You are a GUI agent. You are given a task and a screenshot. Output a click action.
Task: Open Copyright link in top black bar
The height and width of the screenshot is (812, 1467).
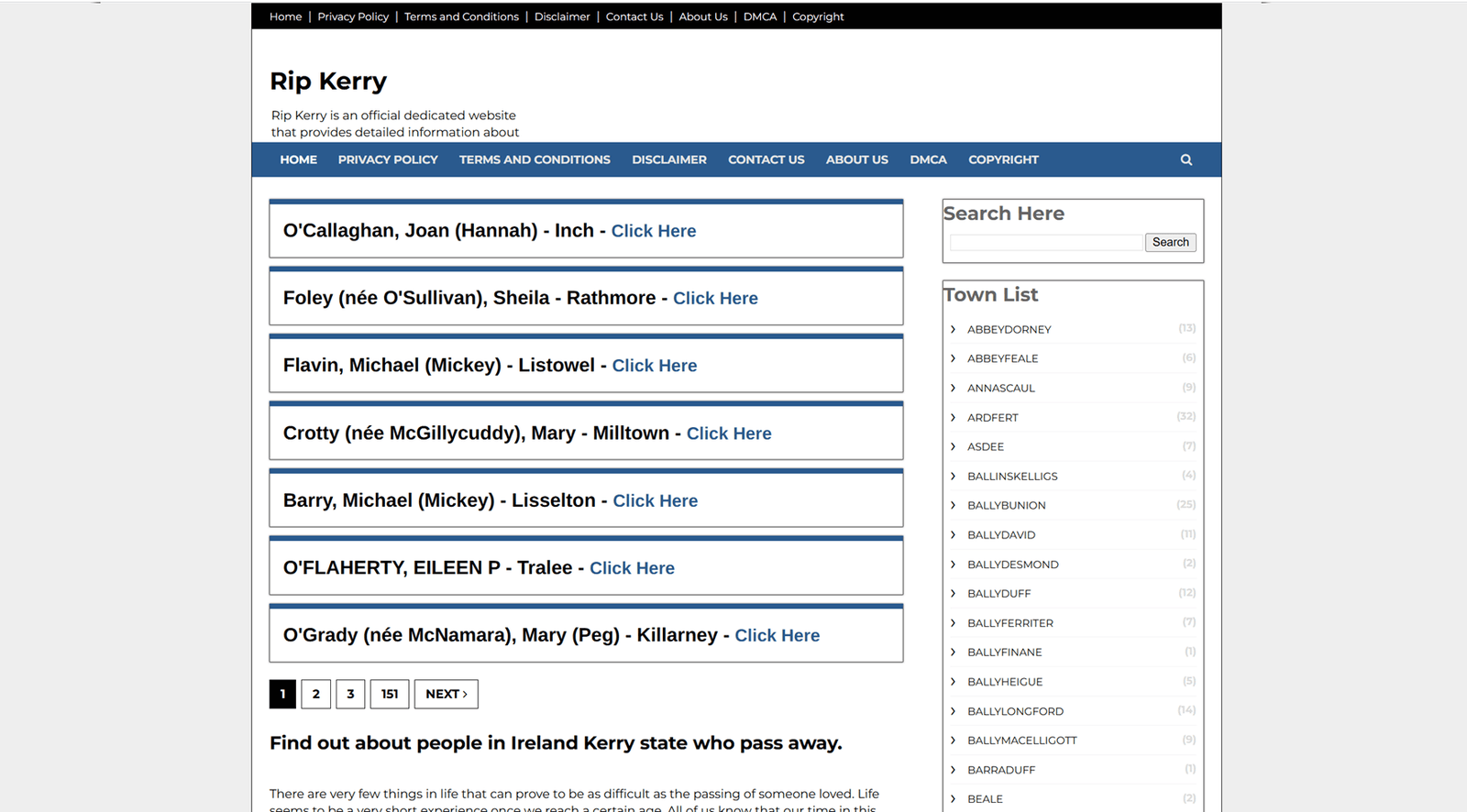(x=818, y=16)
